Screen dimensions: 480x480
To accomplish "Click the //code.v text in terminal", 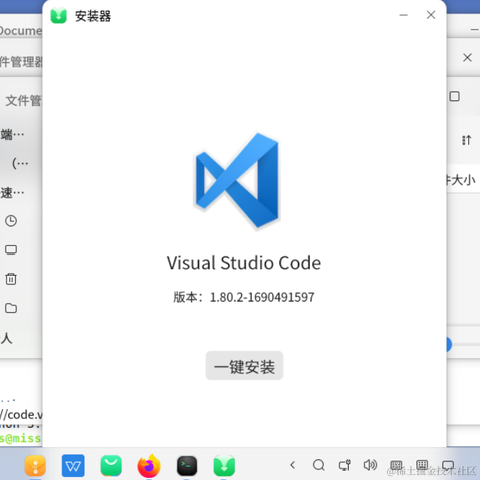I will pos(21,415).
